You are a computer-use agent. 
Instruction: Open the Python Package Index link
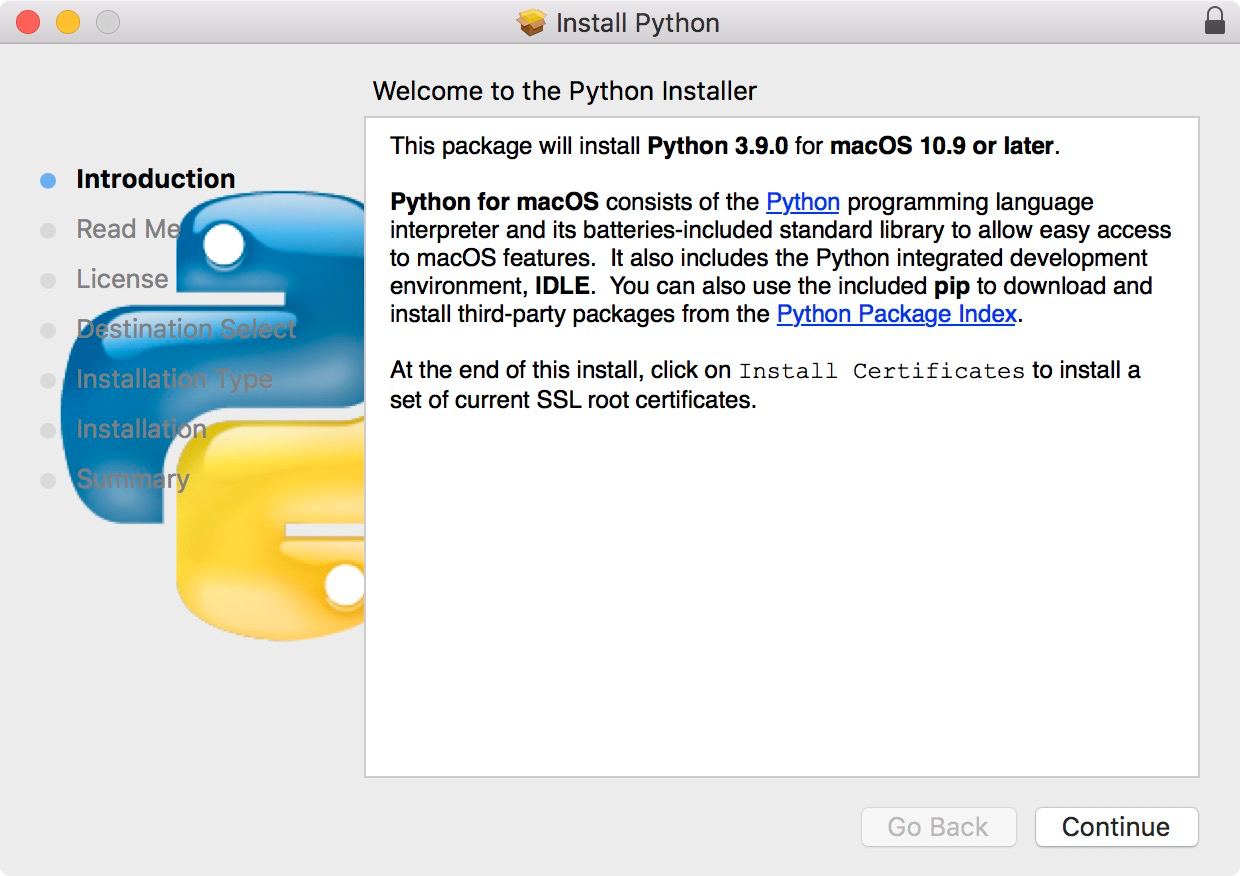click(x=897, y=314)
